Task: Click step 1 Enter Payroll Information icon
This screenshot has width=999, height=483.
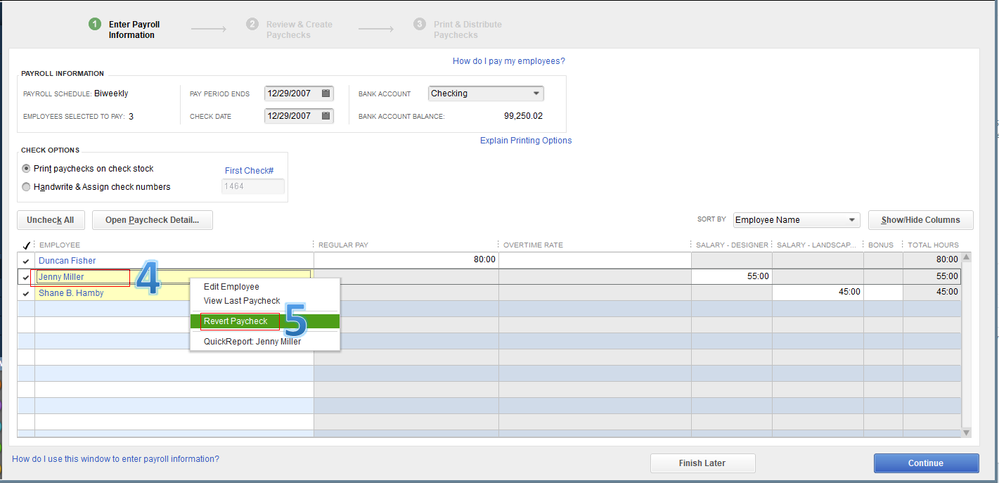Action: (94, 24)
